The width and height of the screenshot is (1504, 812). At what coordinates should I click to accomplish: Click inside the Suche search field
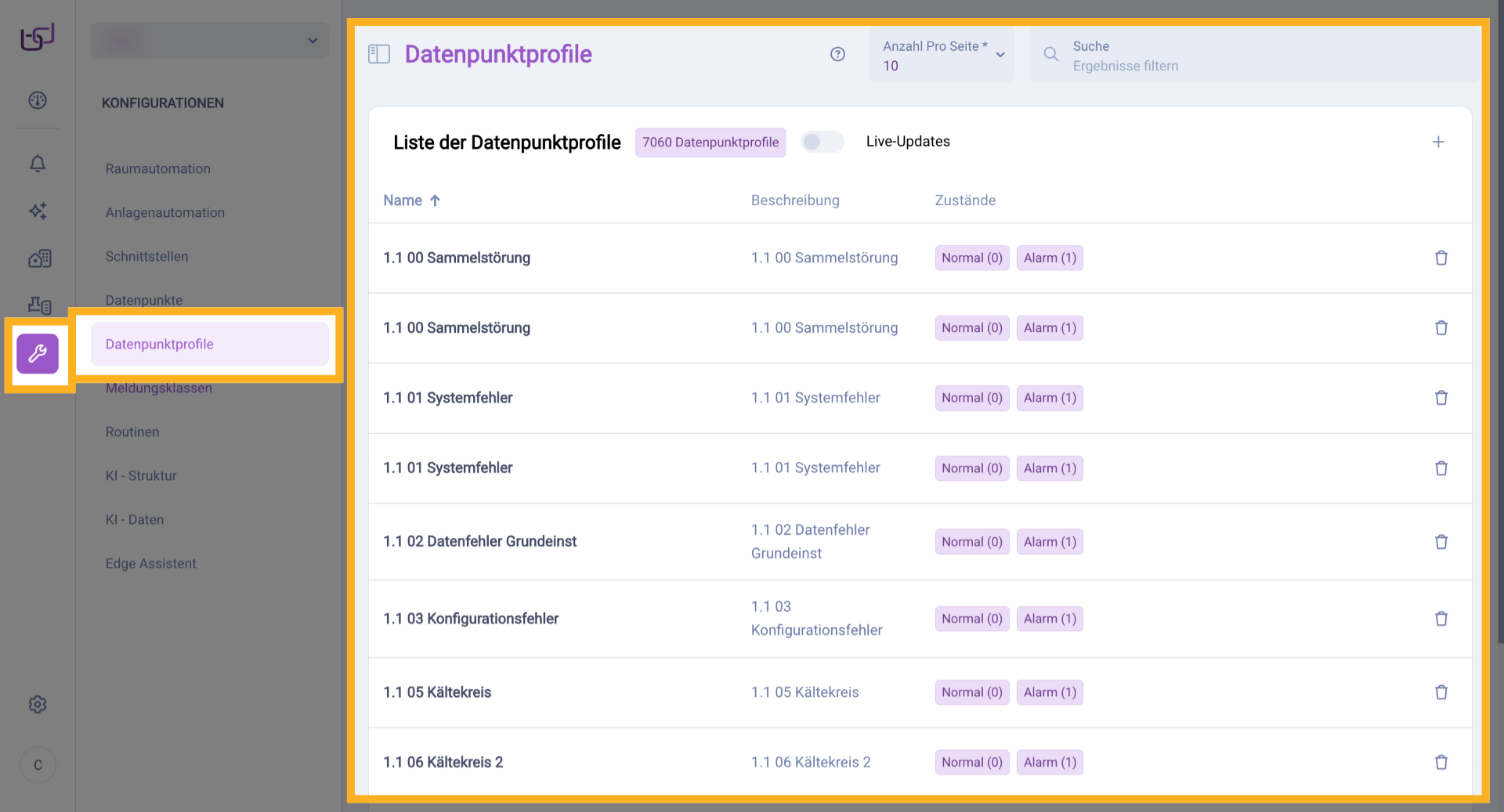pyautogui.click(x=1253, y=55)
